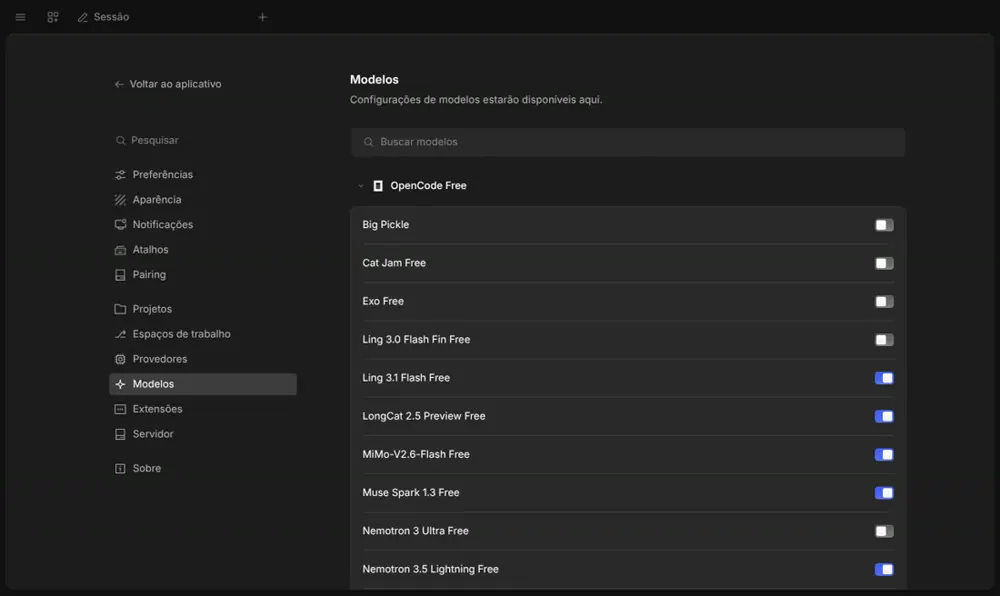
Task: Focus the Pesquisar settings search field
Action: point(203,140)
